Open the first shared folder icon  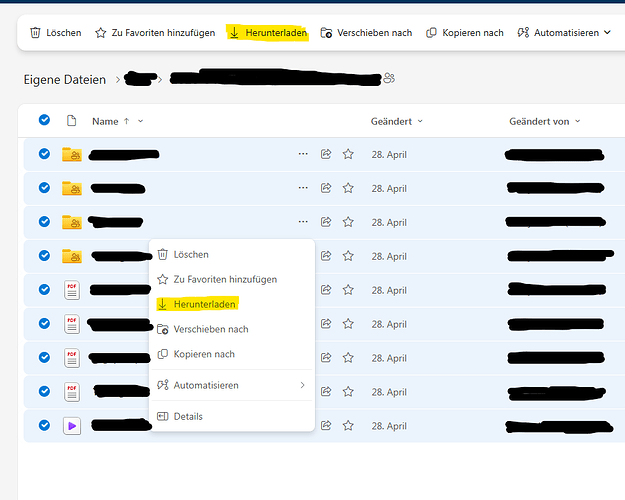coord(72,154)
